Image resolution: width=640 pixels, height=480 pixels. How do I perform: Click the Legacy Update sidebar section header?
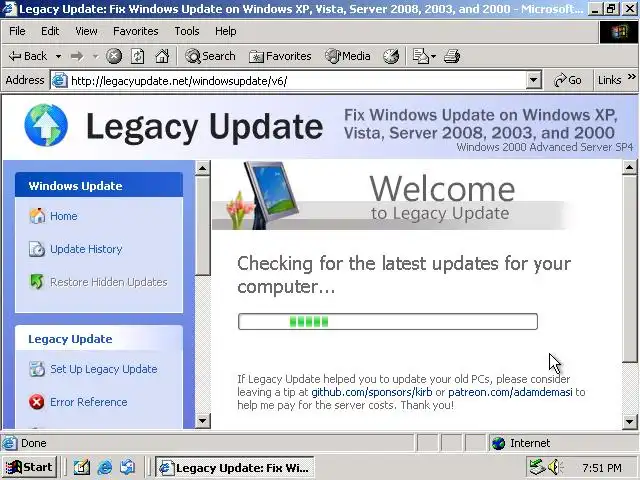(99, 339)
